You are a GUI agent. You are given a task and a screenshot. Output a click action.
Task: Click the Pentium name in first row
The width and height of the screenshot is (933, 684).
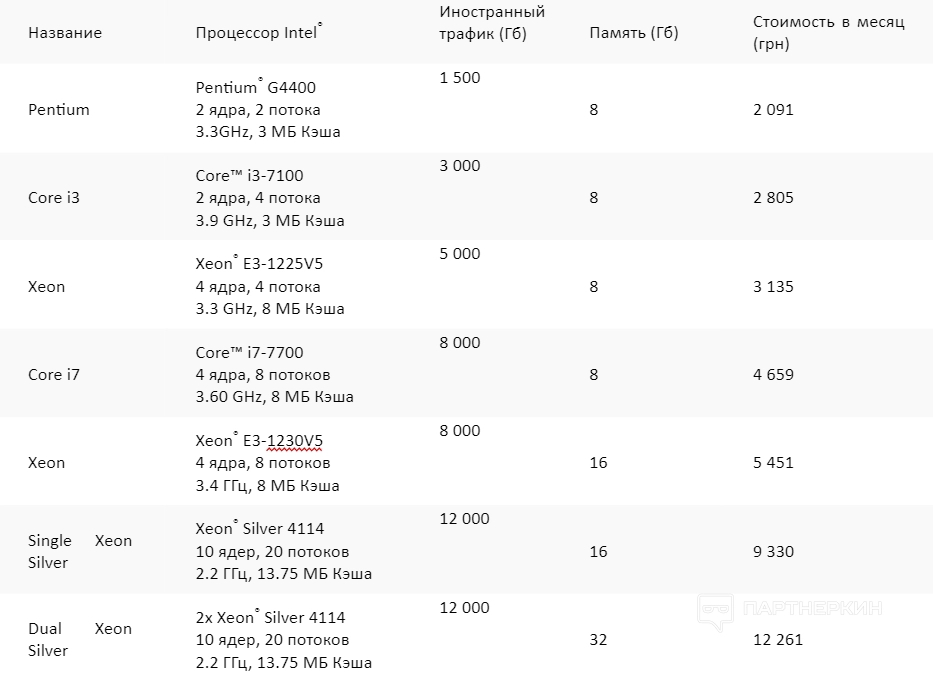[59, 110]
